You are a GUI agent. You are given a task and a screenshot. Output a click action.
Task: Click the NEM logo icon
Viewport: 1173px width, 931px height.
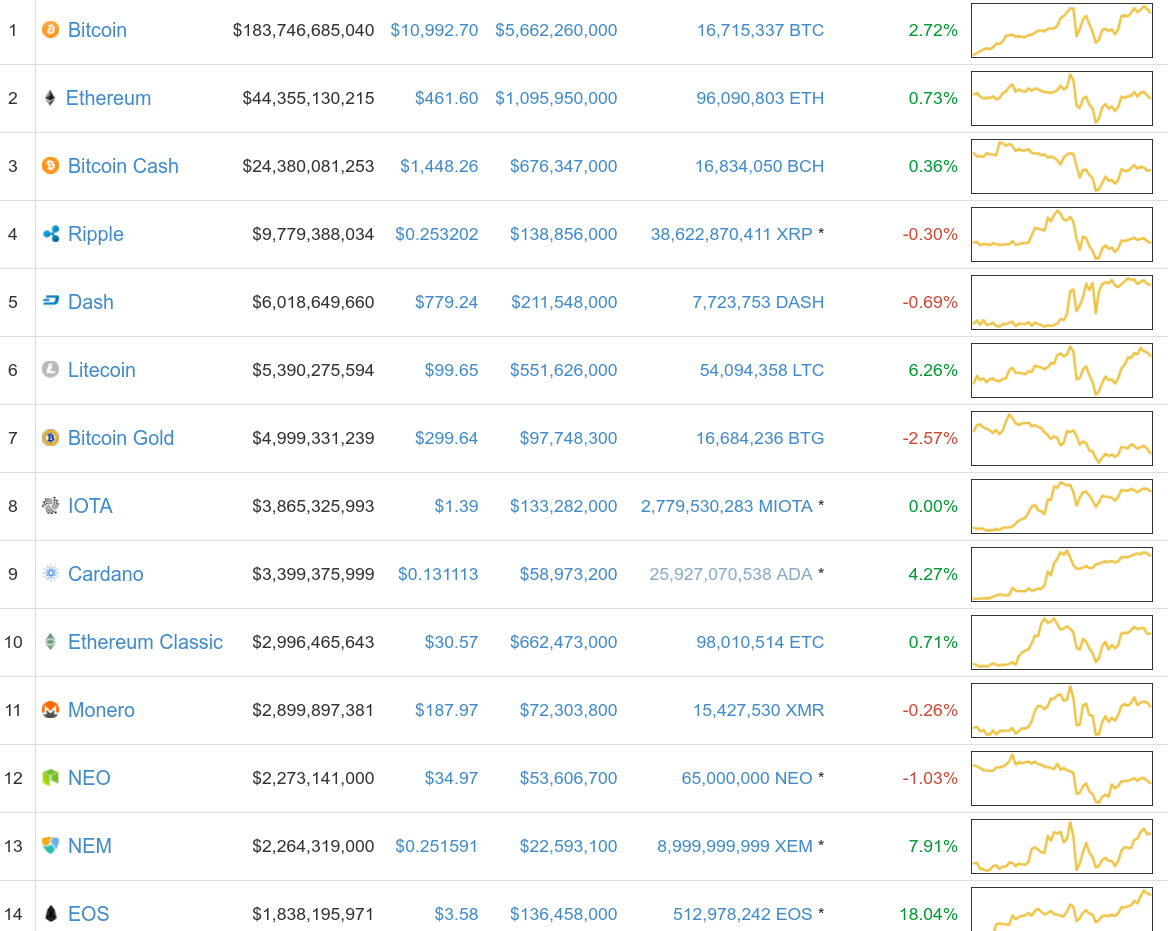click(50, 846)
